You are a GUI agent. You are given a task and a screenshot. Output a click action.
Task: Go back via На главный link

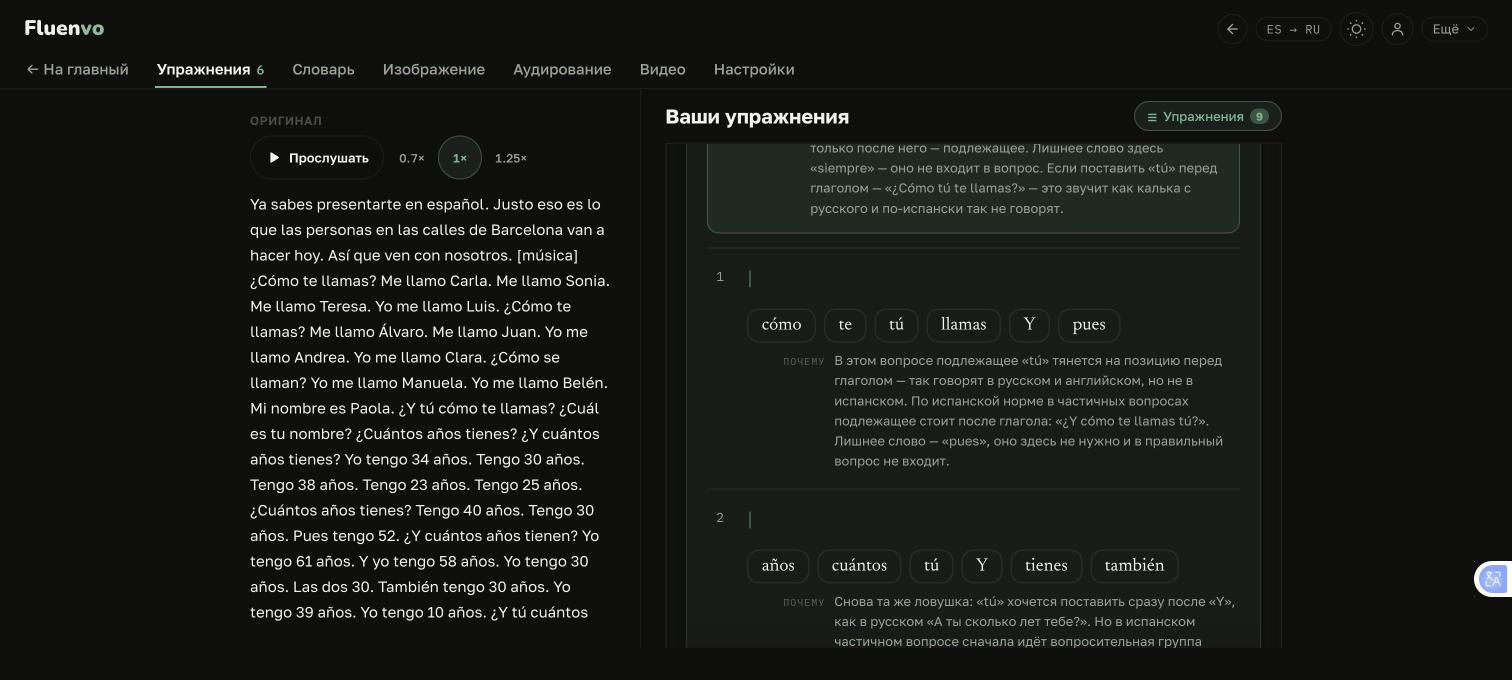tap(77, 69)
